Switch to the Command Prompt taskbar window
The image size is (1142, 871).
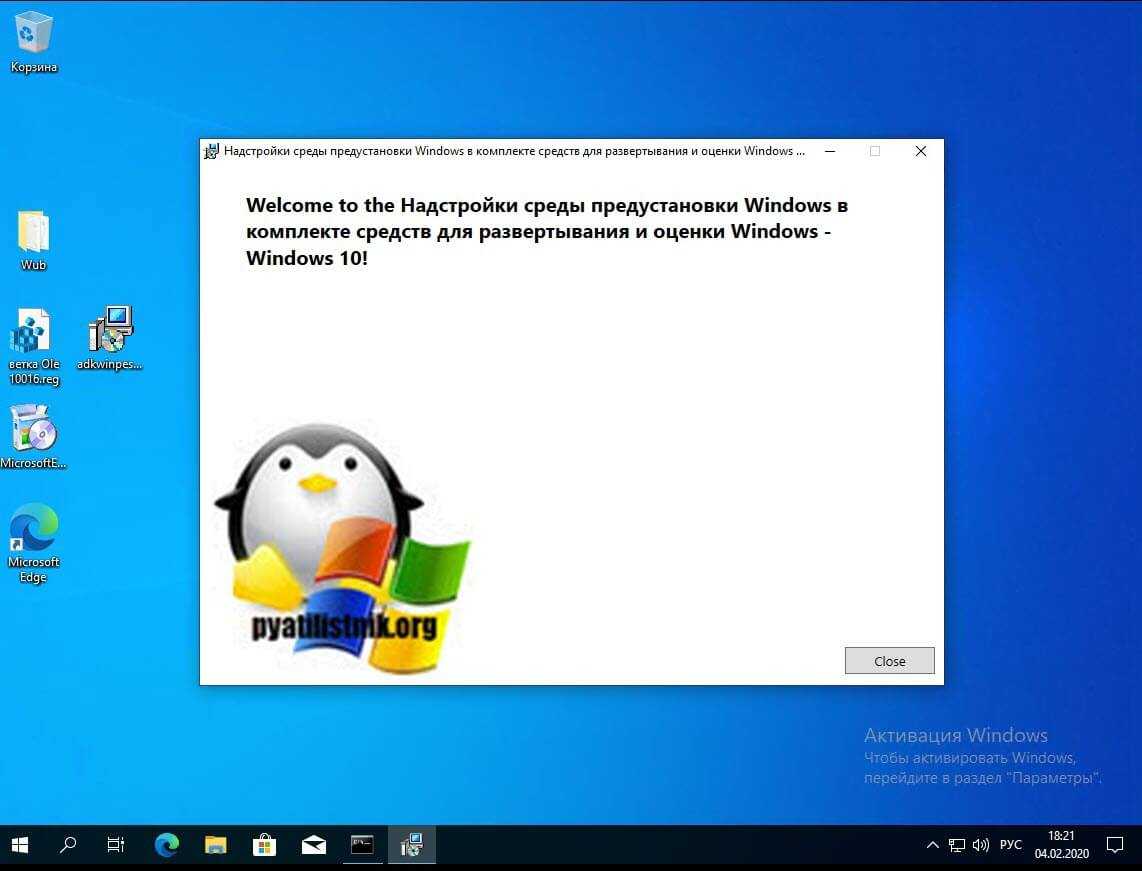pos(362,846)
